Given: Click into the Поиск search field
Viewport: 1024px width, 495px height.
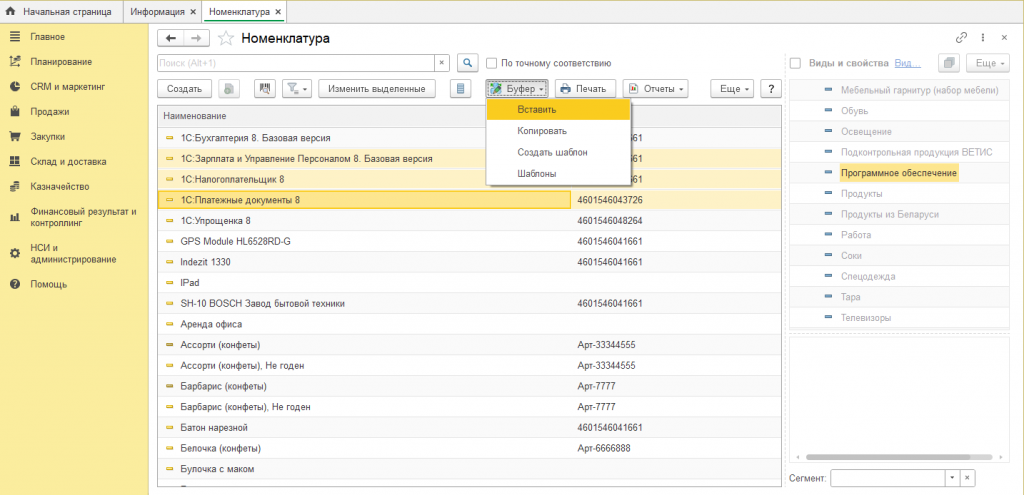Looking at the screenshot, I should pyautogui.click(x=296, y=63).
